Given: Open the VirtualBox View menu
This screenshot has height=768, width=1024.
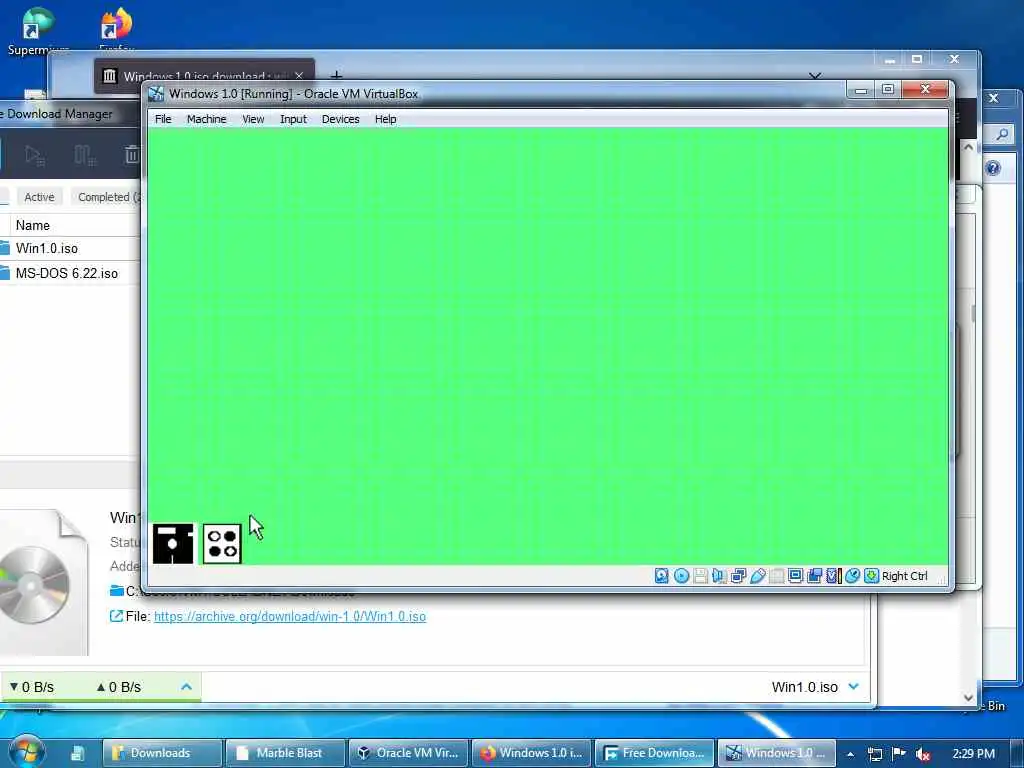Looking at the screenshot, I should coord(253,119).
